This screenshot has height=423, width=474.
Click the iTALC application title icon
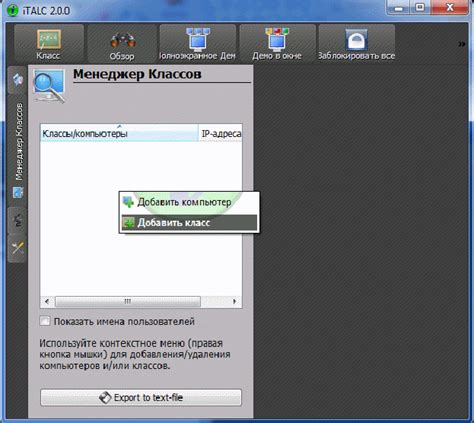(12, 11)
